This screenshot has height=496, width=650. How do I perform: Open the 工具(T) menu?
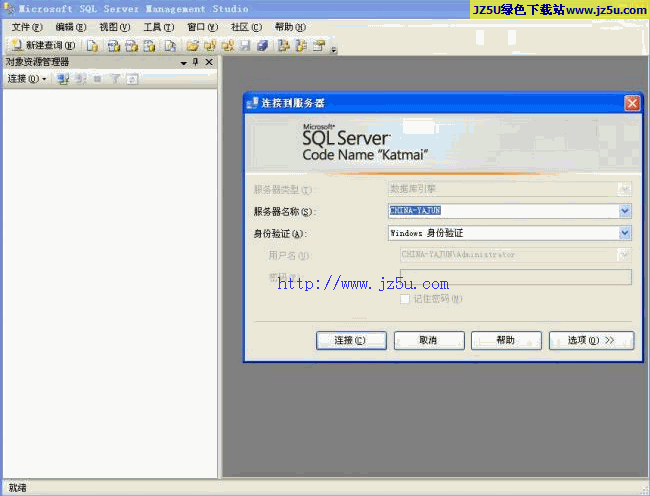(x=159, y=27)
